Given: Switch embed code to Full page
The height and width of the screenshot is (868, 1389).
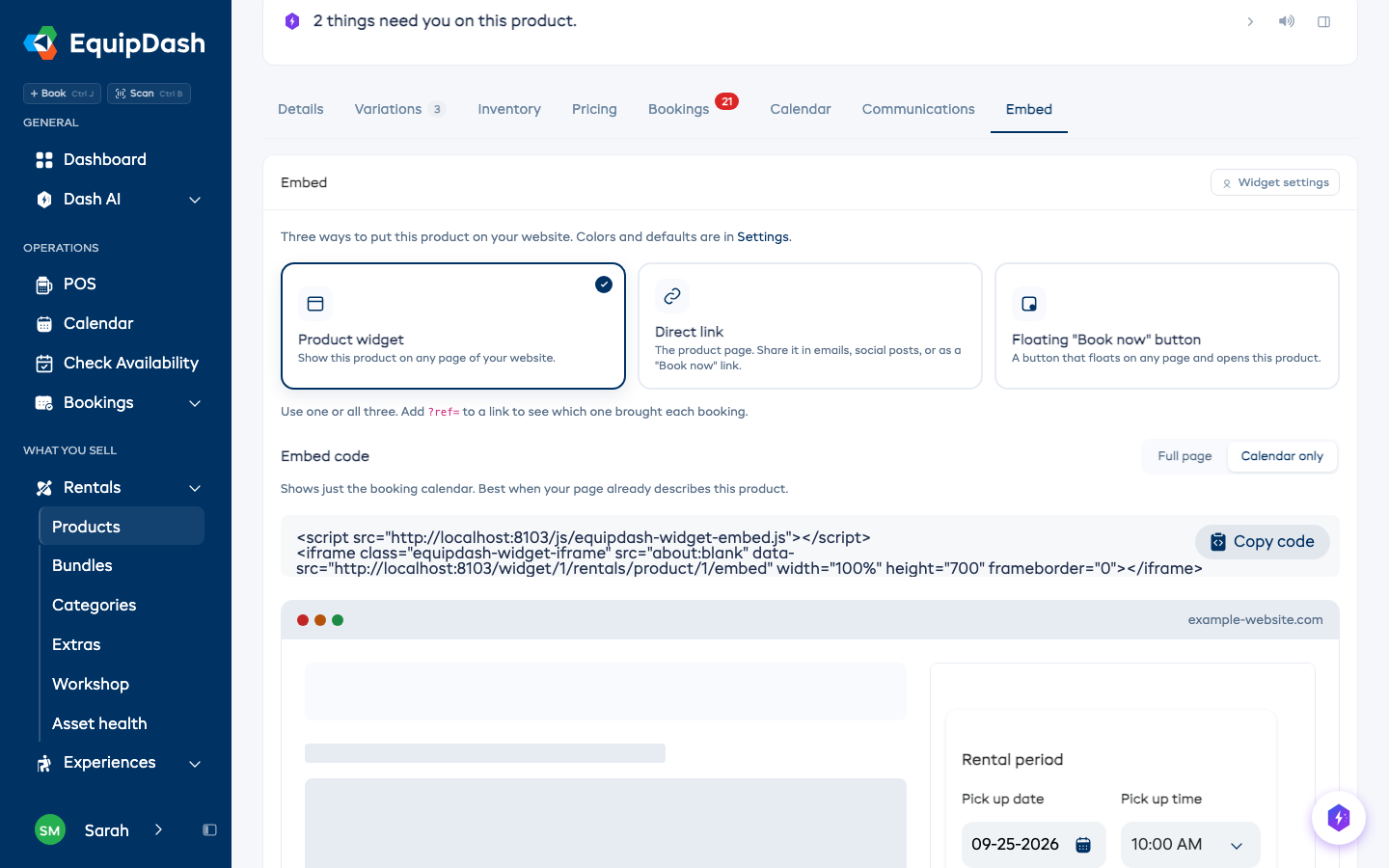Looking at the screenshot, I should (x=1185, y=456).
